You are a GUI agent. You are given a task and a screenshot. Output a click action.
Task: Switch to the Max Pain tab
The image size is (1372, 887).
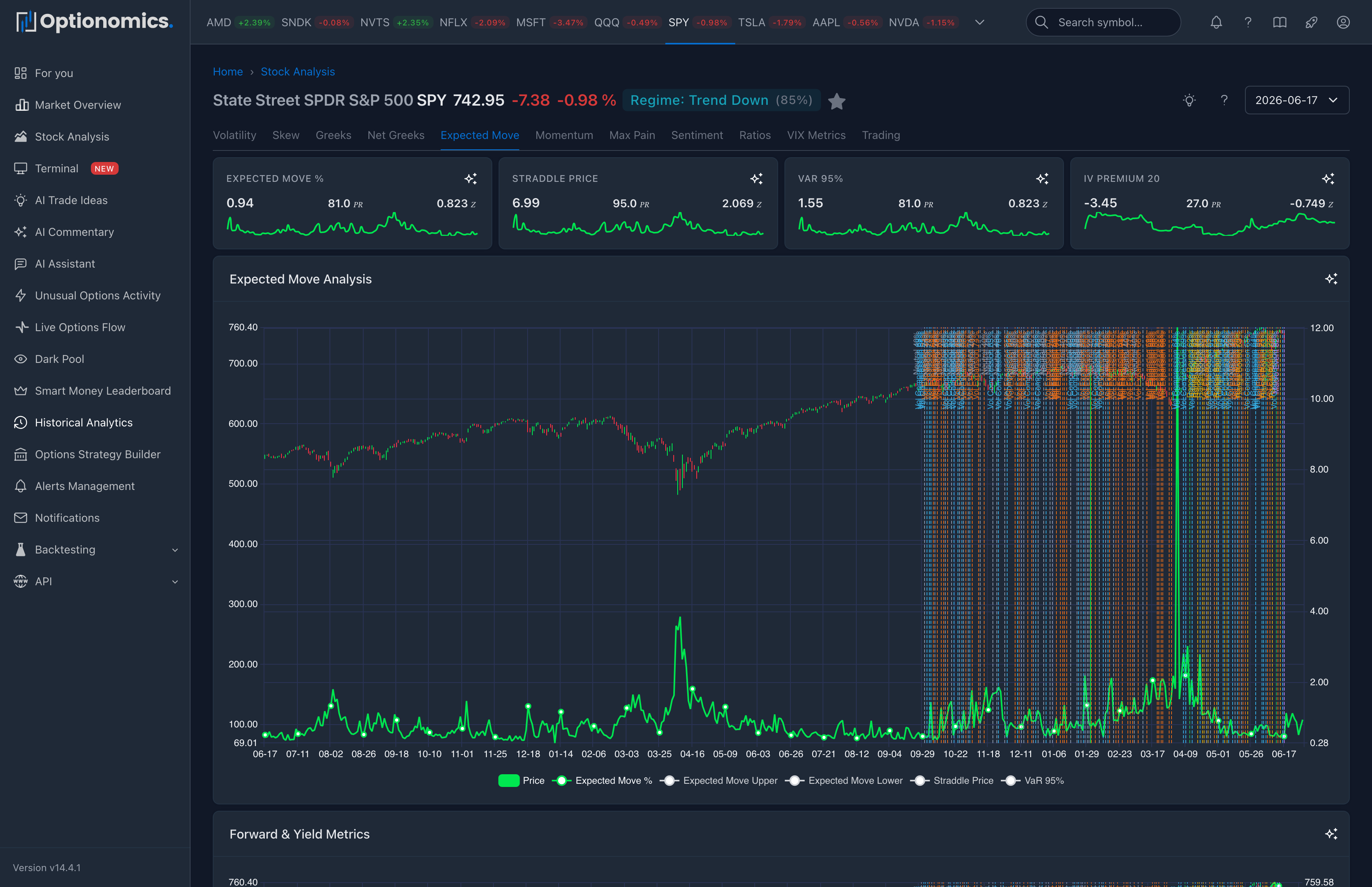point(632,135)
